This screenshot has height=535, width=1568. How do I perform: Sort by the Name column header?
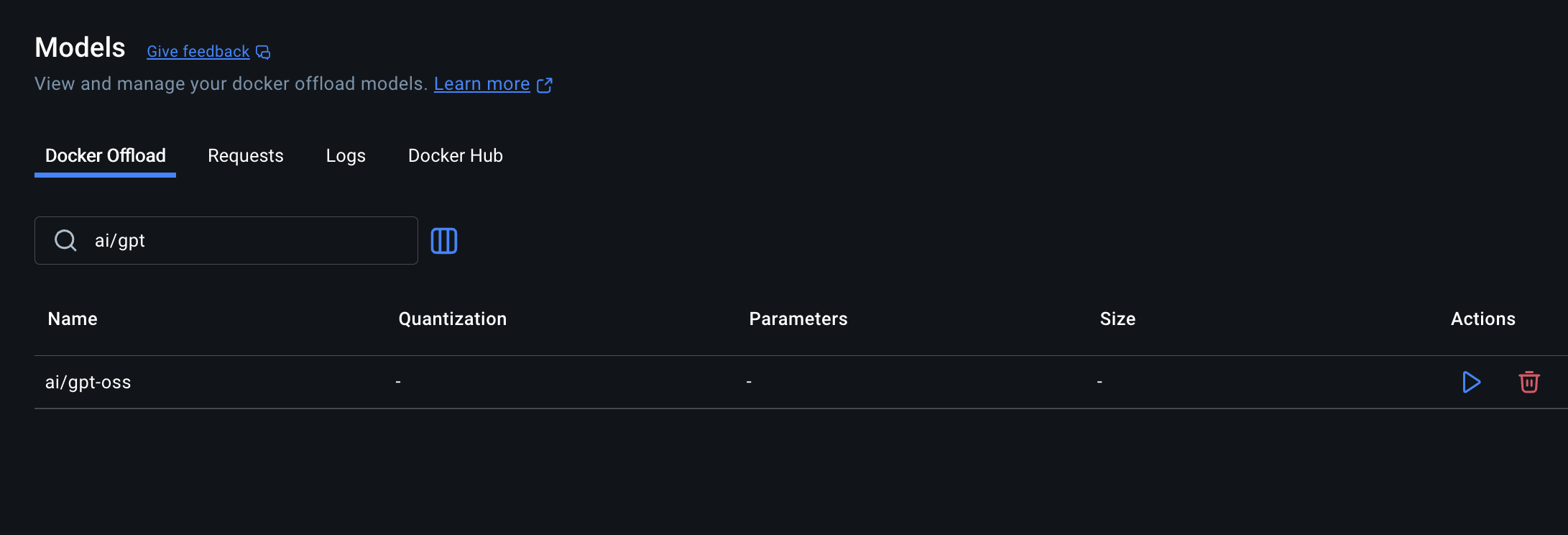(73, 319)
